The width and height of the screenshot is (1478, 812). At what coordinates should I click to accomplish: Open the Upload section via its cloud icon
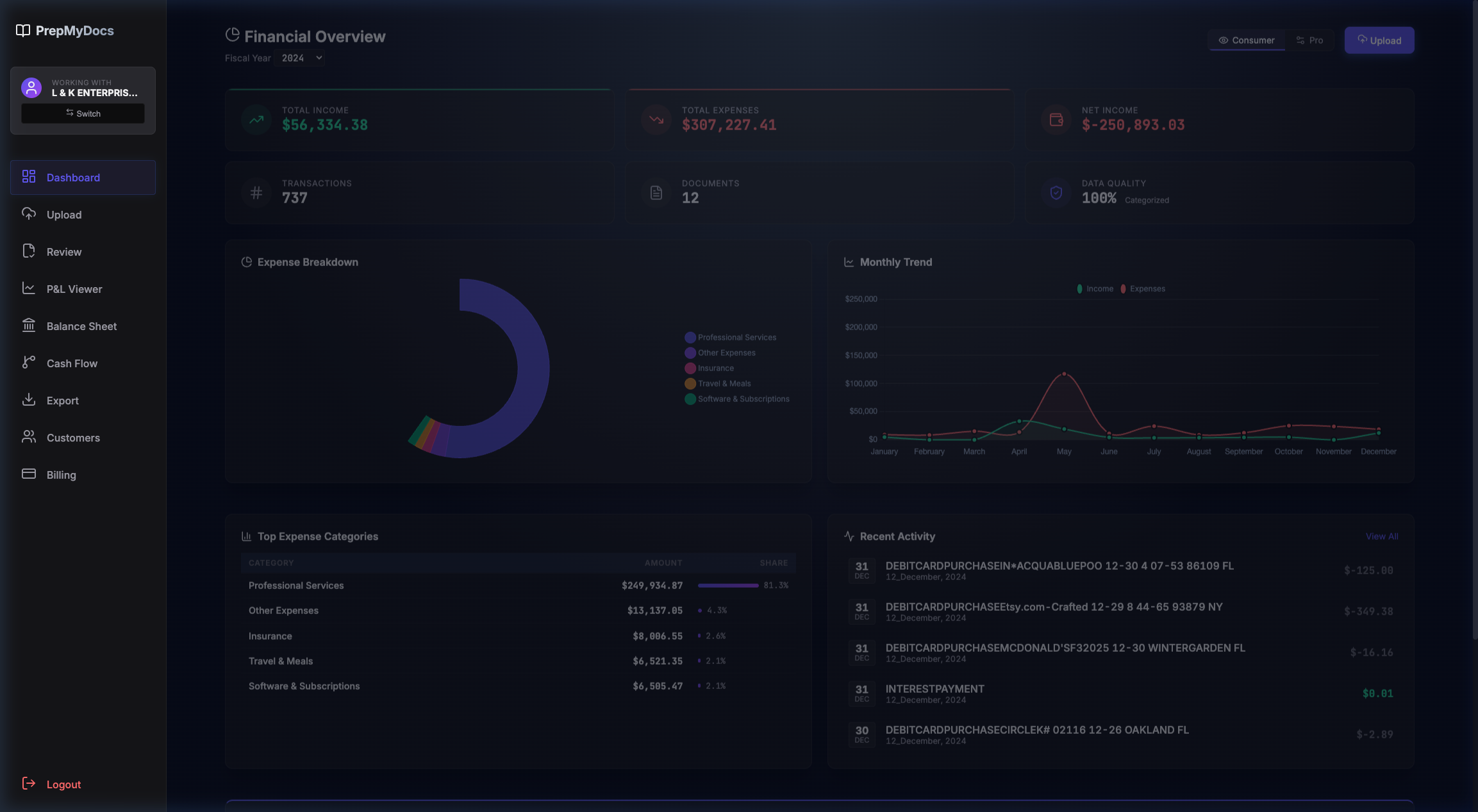(29, 213)
